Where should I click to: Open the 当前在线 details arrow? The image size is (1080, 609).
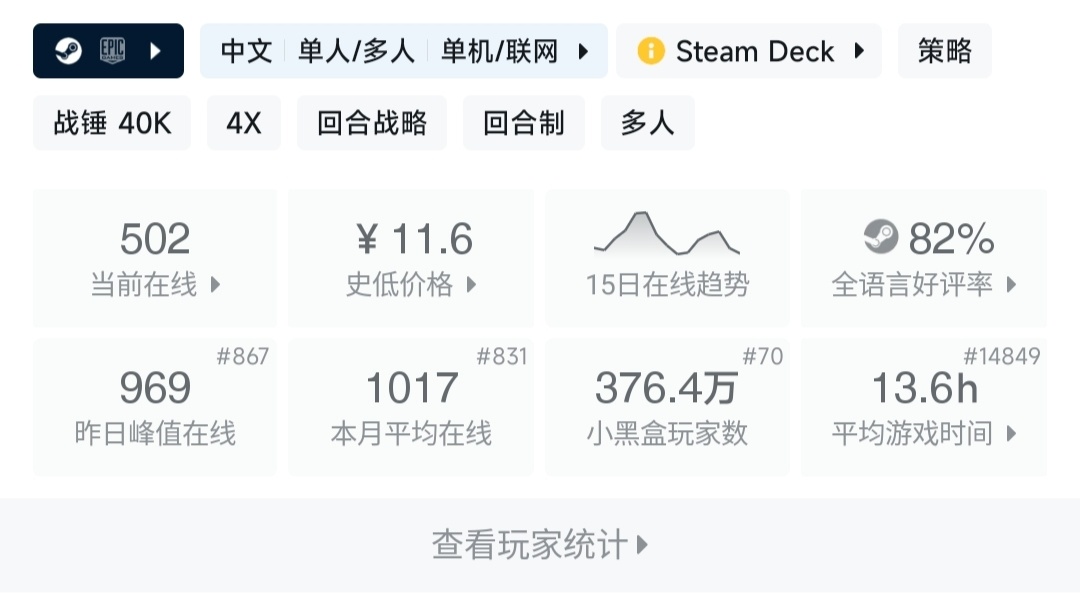(215, 285)
